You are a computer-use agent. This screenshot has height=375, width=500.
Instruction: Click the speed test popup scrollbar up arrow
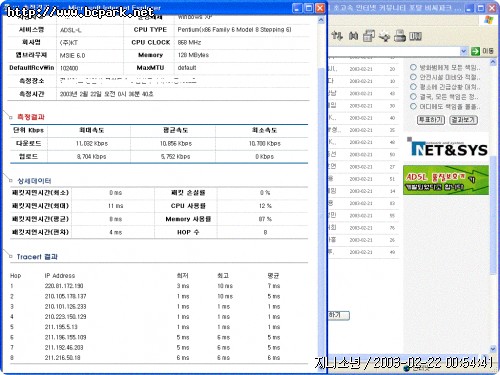(321, 20)
